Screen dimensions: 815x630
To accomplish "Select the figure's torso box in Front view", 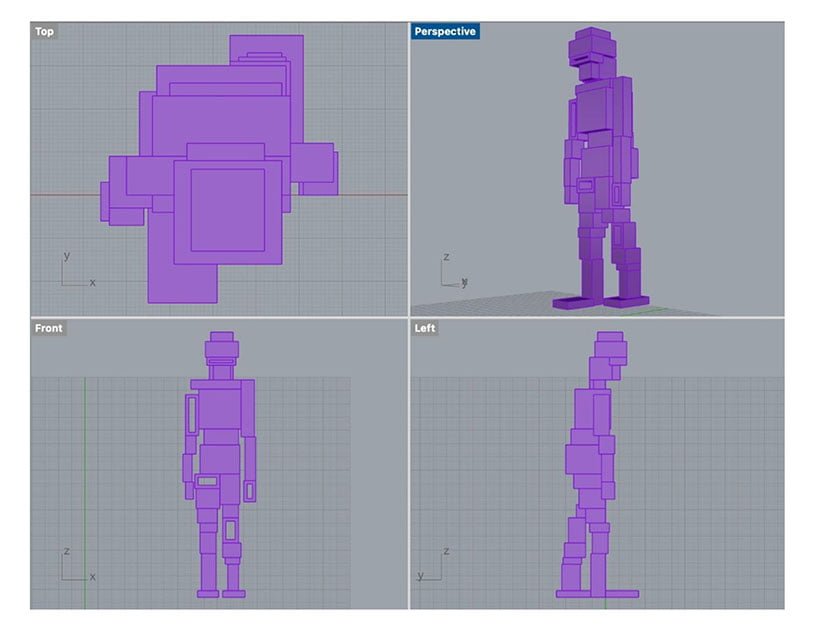I will [x=221, y=408].
